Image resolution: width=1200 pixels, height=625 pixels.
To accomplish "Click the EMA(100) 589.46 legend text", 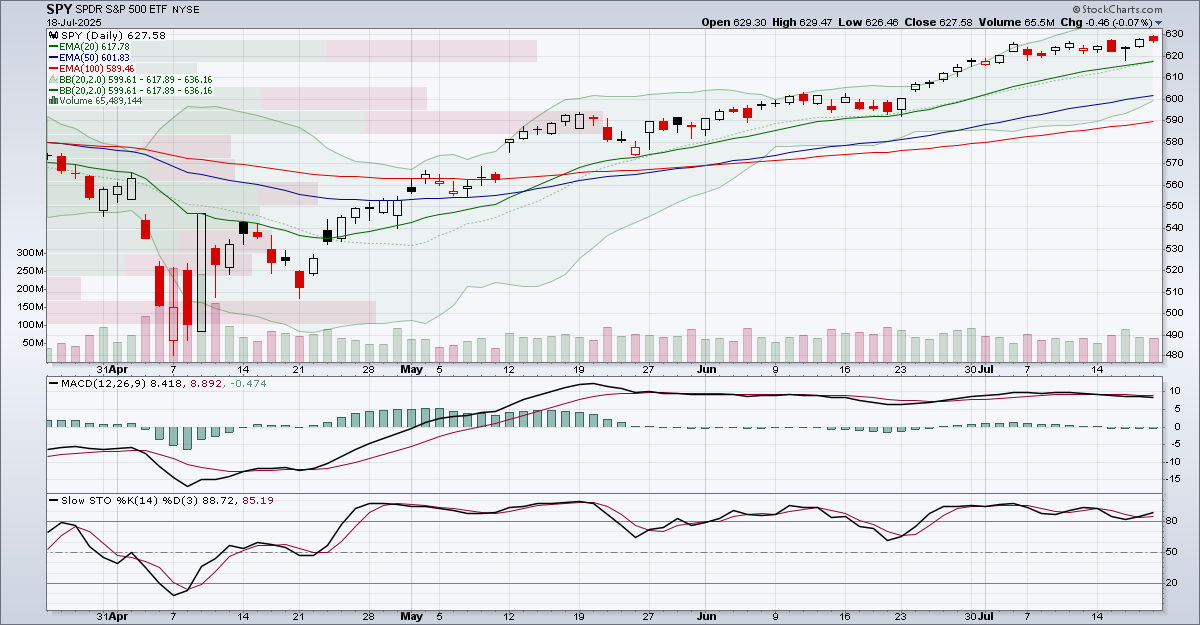I will pyautogui.click(x=99, y=68).
